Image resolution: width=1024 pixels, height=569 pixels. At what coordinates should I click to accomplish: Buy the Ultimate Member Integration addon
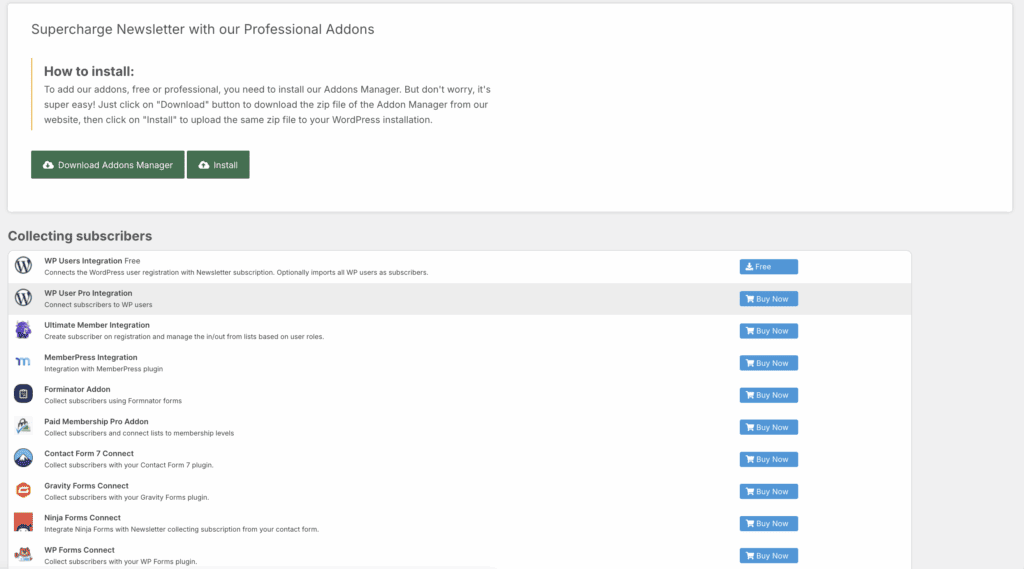pyautogui.click(x=769, y=331)
